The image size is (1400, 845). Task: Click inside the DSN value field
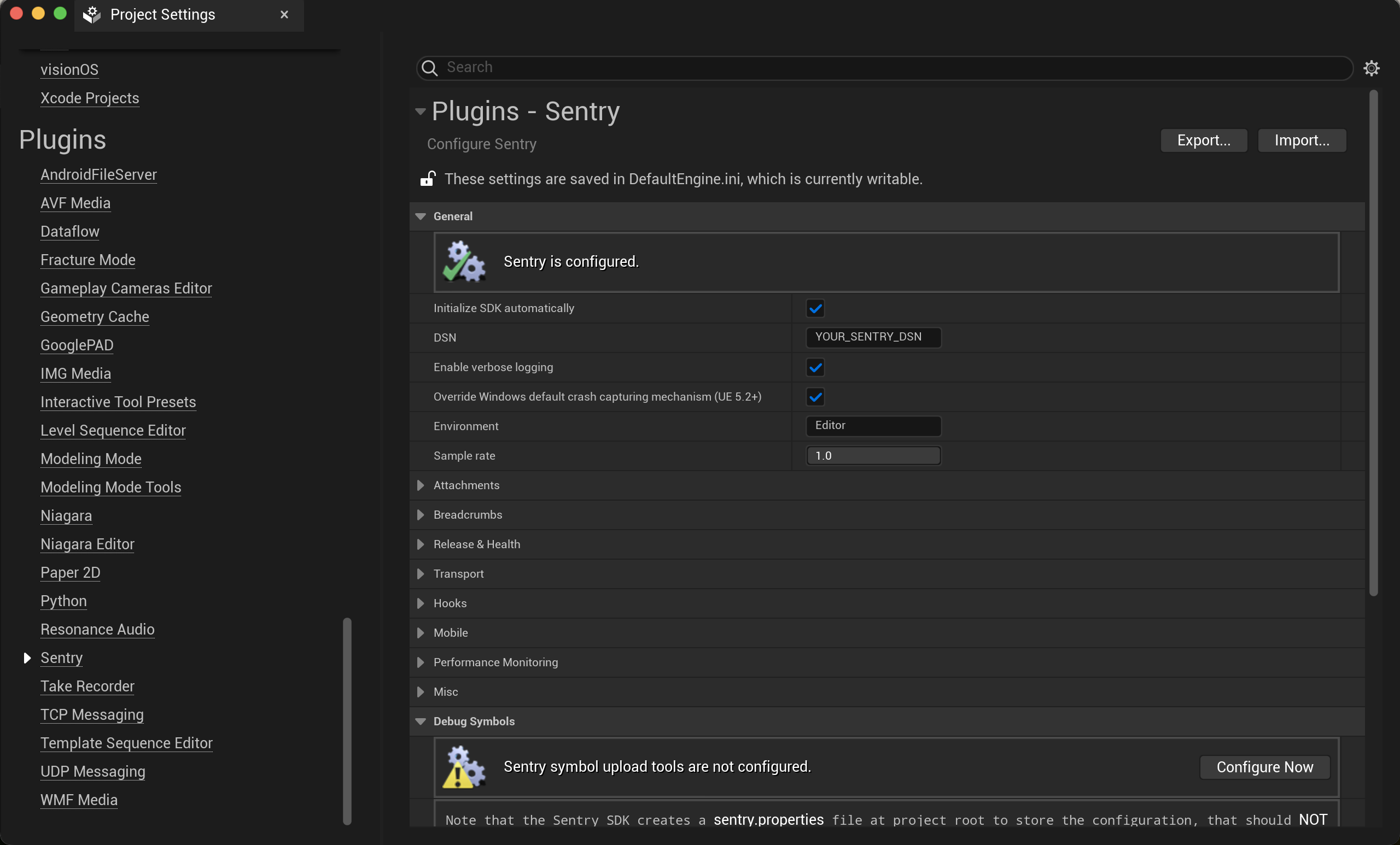point(873,337)
